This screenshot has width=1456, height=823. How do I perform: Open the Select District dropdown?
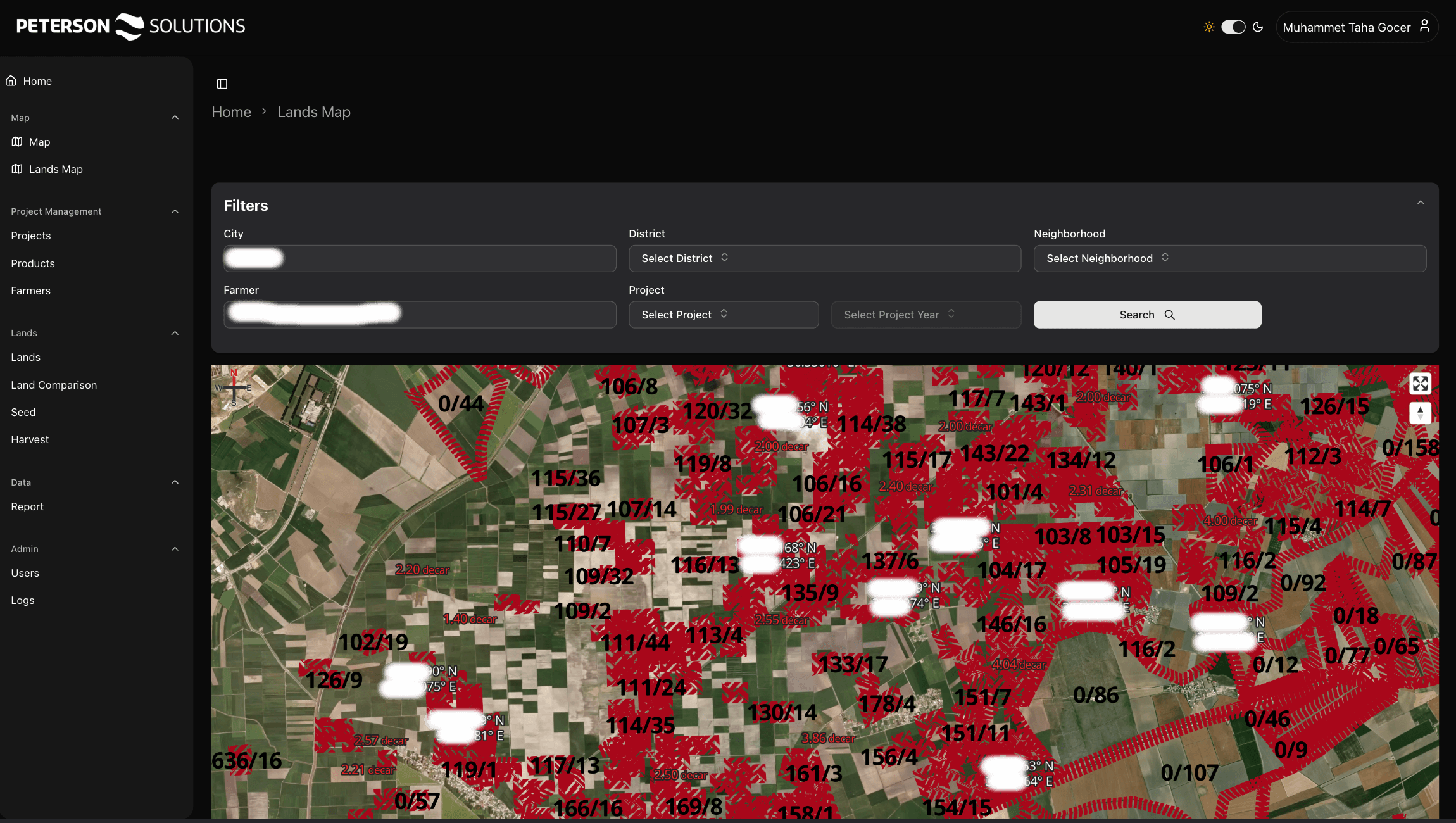coord(824,258)
